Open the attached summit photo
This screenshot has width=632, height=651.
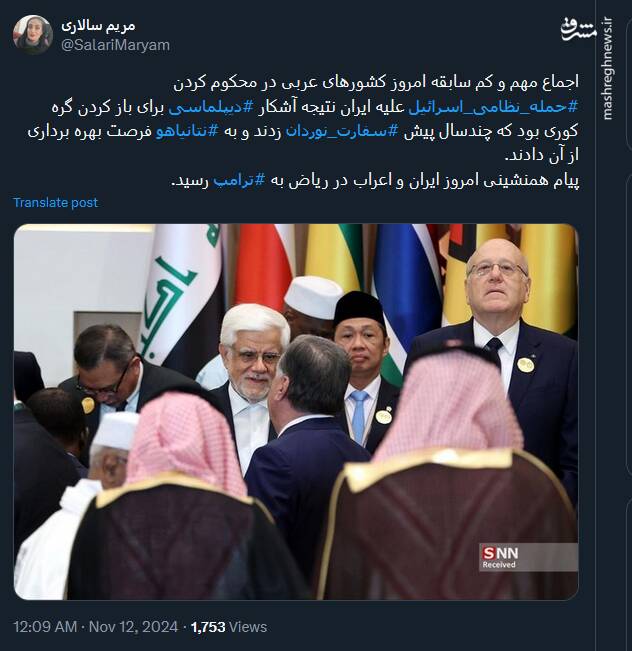[296, 412]
